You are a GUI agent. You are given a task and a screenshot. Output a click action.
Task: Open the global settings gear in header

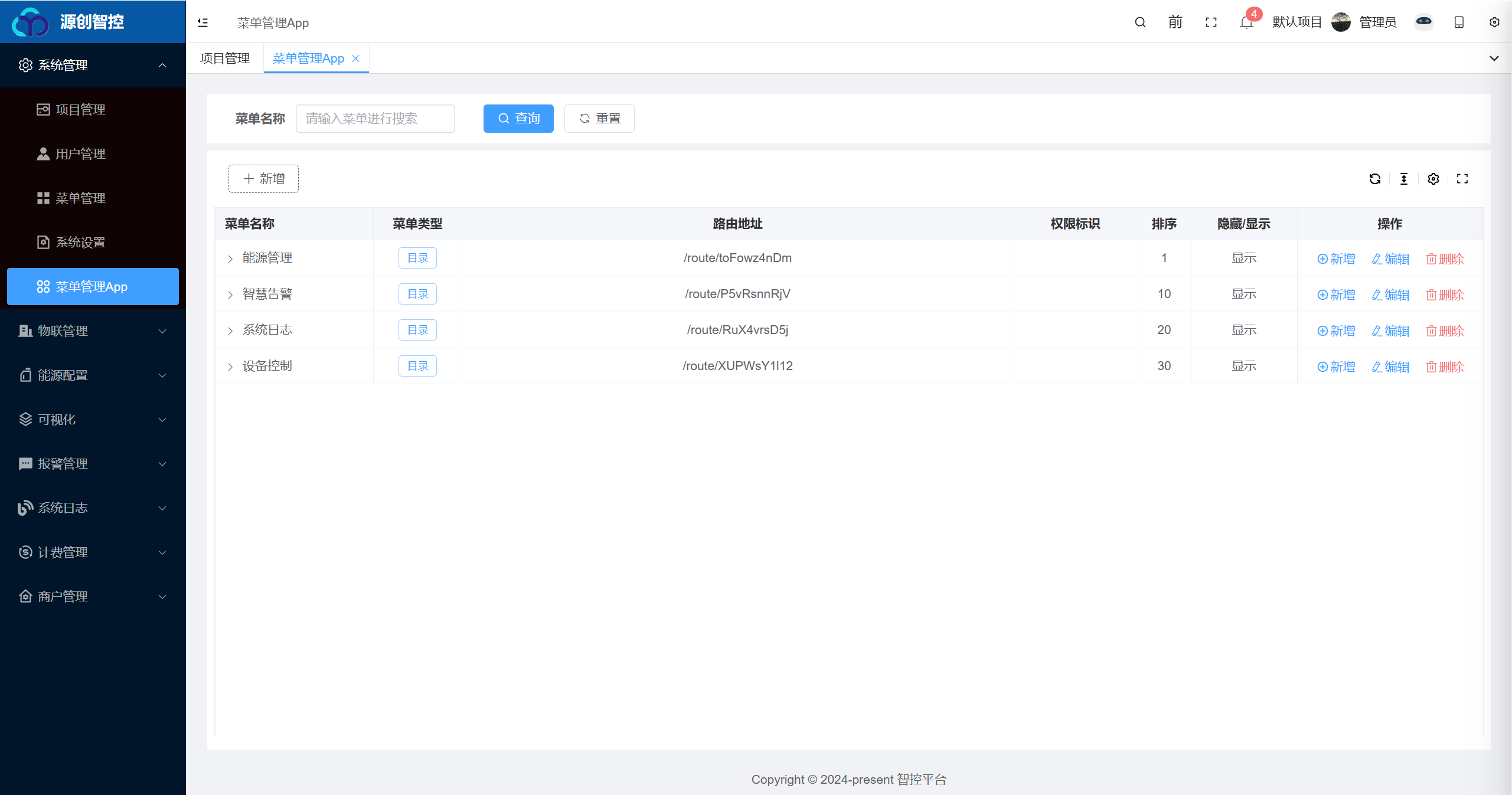pyautogui.click(x=1494, y=22)
